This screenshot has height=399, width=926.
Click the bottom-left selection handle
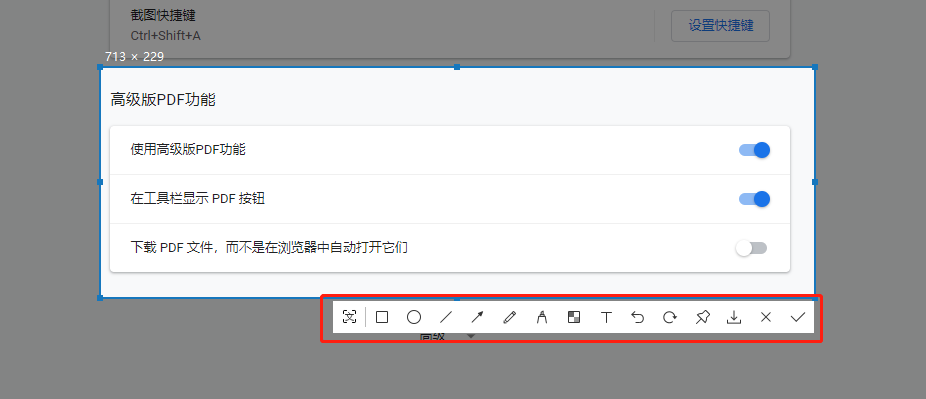pos(100,298)
